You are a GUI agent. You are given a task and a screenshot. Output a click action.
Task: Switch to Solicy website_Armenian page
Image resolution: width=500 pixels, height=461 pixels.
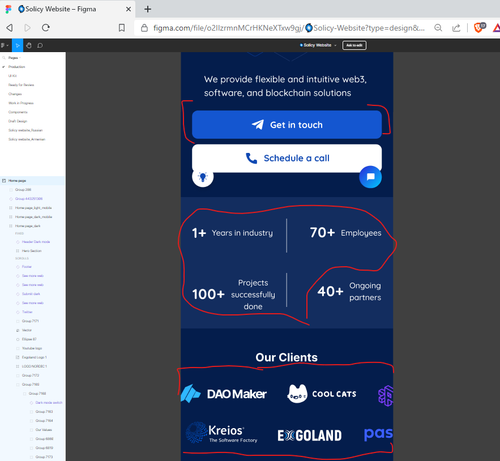tap(27, 139)
